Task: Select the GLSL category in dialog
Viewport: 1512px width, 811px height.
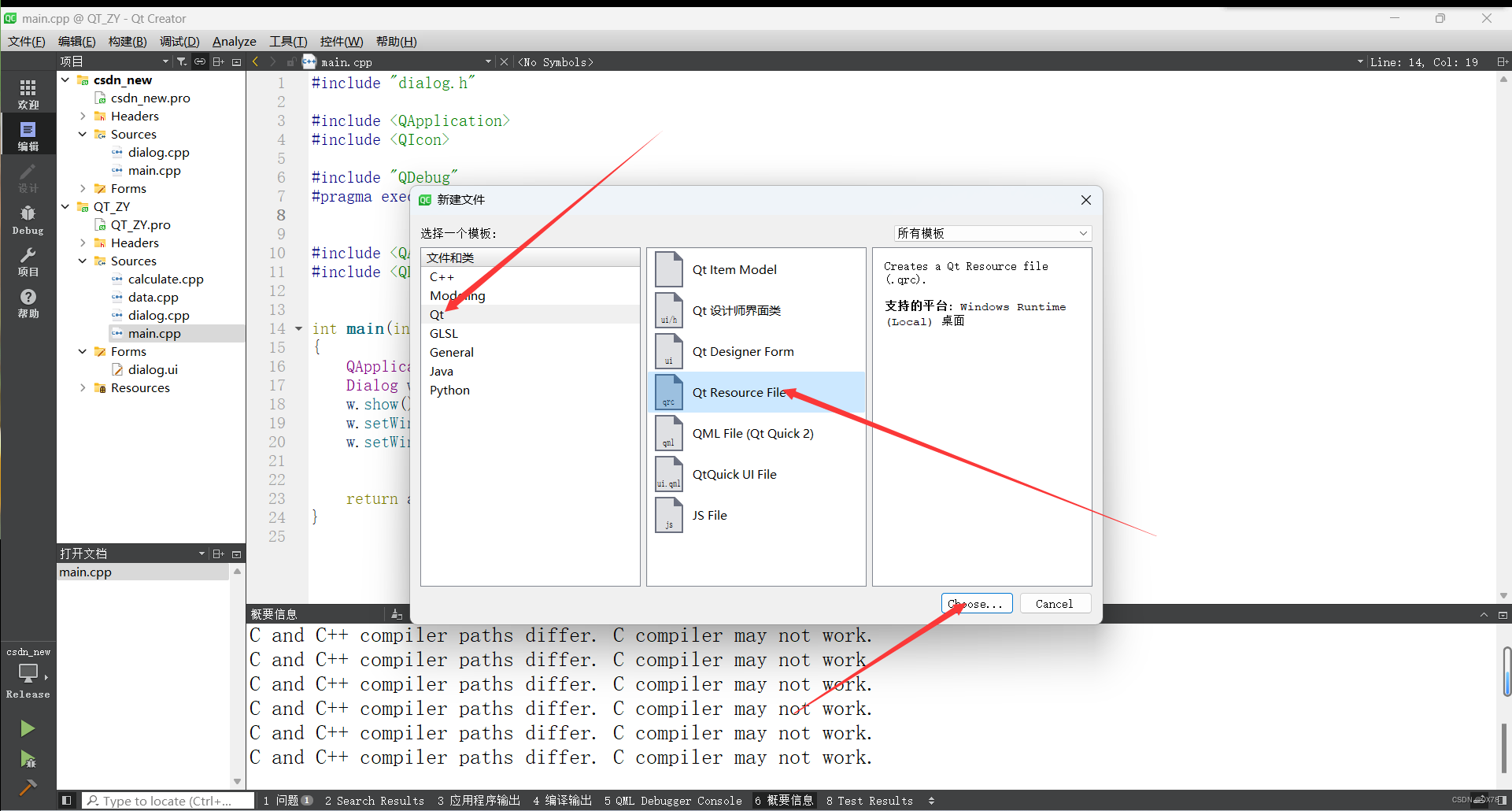Action: point(530,333)
